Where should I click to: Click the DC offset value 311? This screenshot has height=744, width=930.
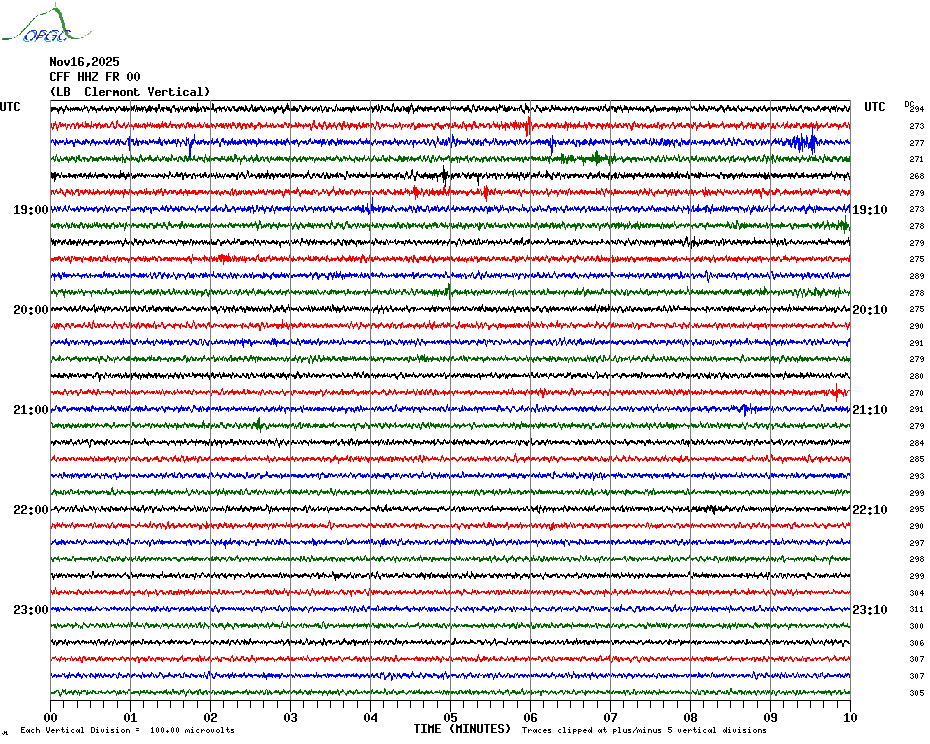point(916,609)
